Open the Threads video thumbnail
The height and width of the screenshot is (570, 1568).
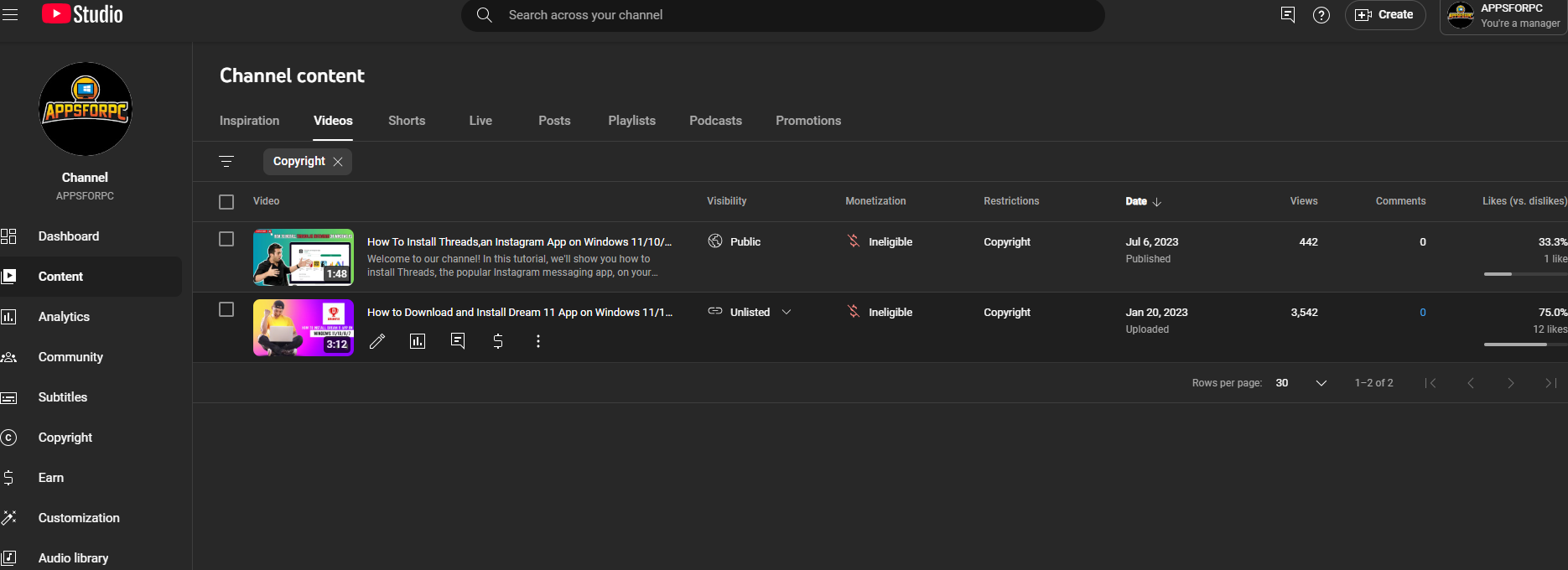coord(304,257)
